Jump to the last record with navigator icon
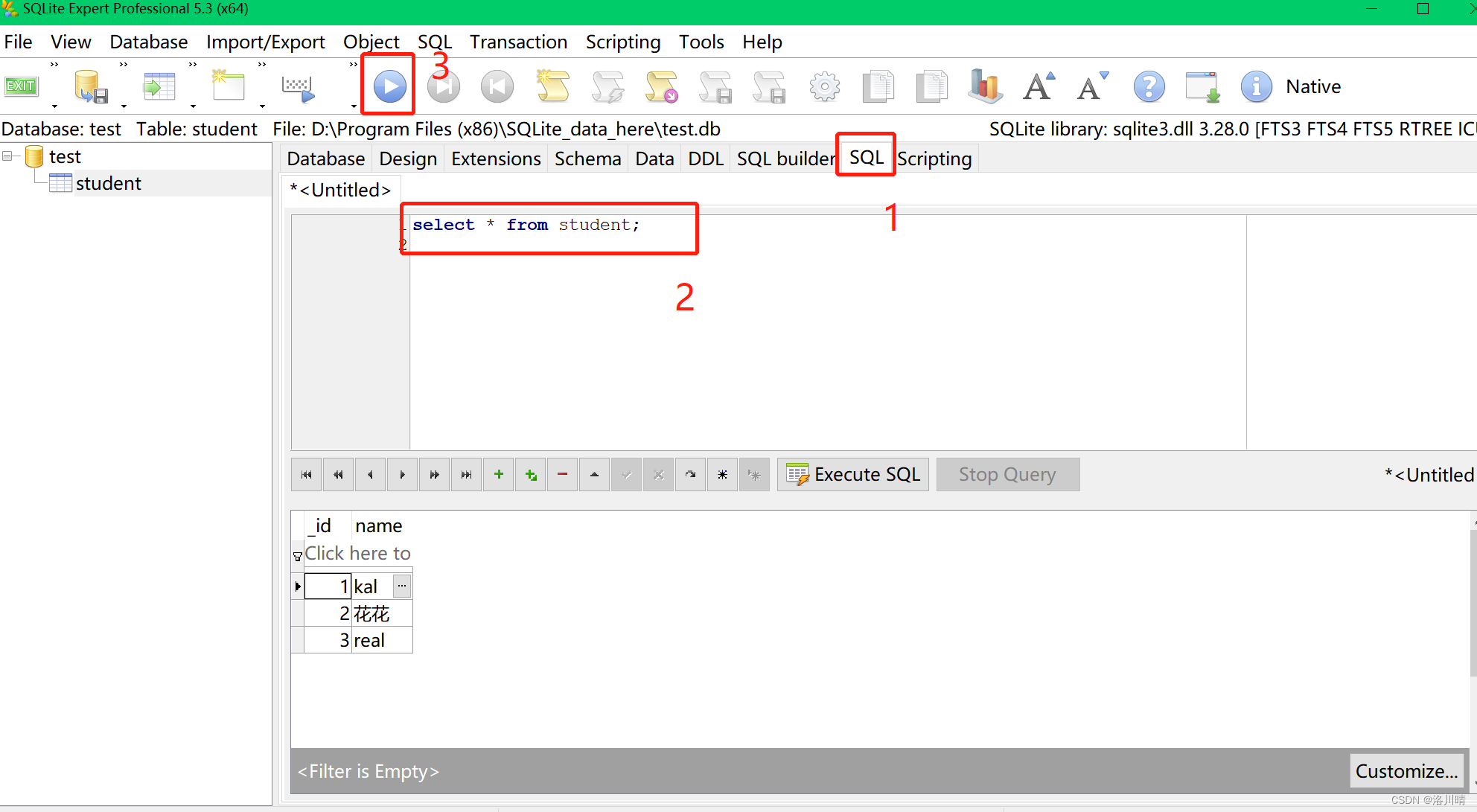This screenshot has height=812, width=1477. [466, 474]
